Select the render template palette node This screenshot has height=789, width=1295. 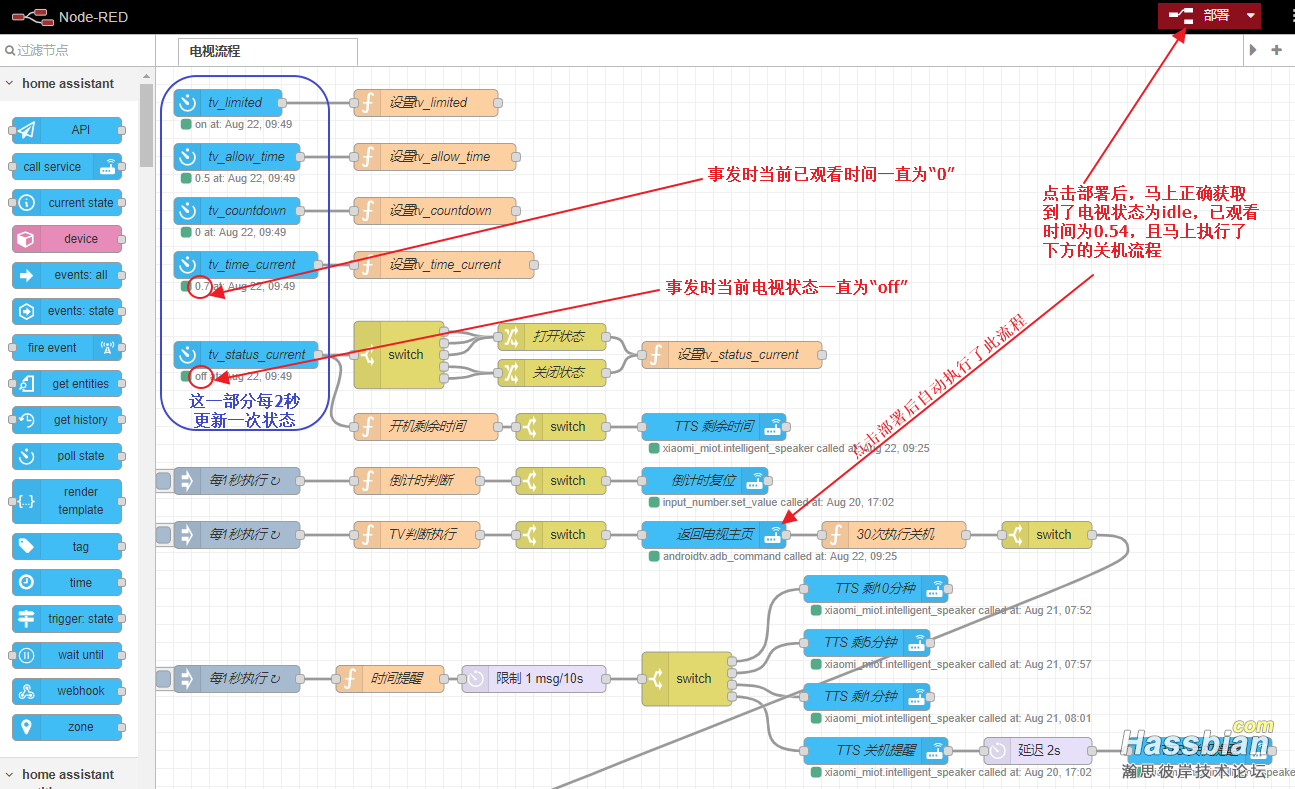click(x=68, y=501)
